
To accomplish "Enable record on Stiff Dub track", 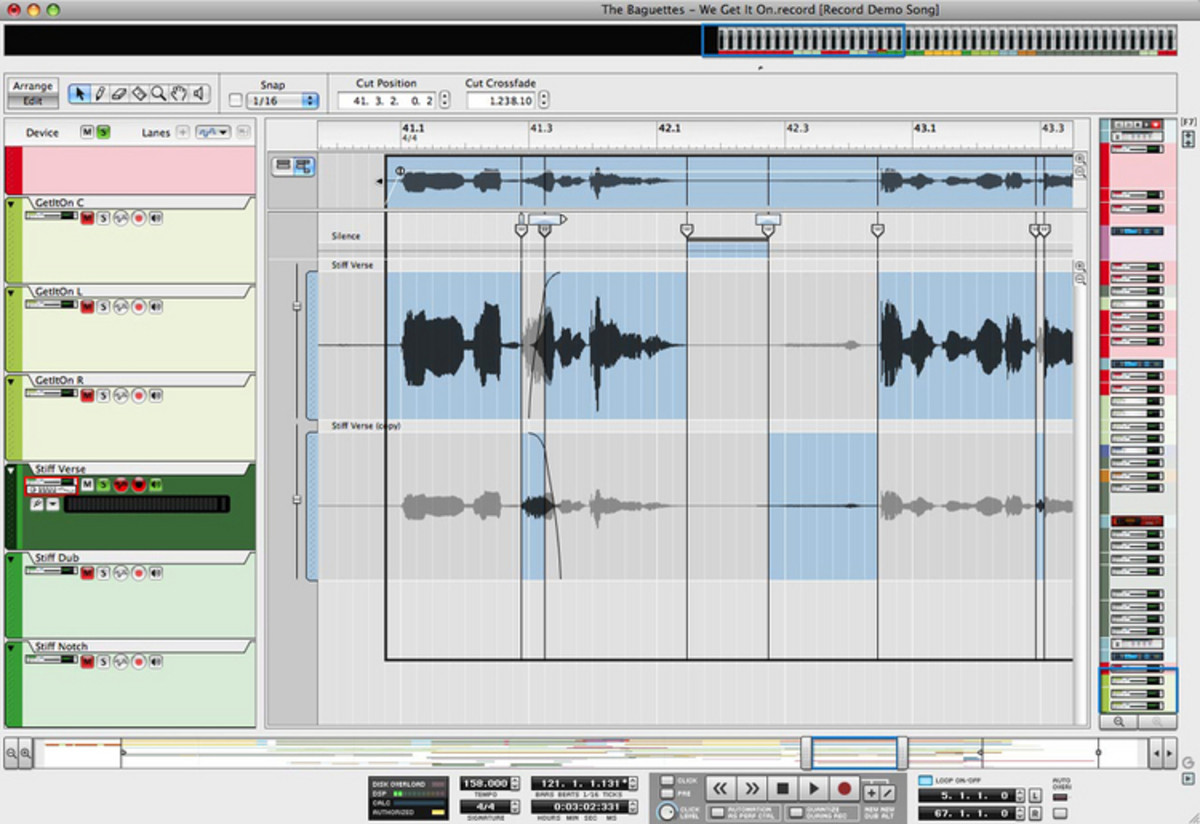I will click(139, 573).
